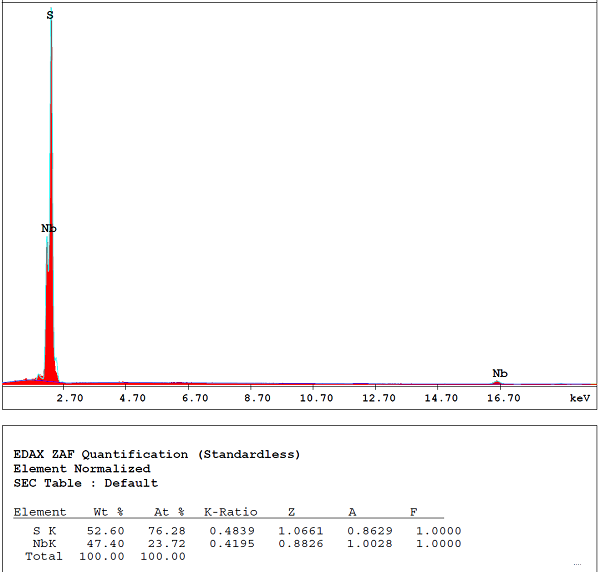Screen dimensions: 600x572
Task: Click the 10.70 axis tick label
Action: tap(316, 398)
